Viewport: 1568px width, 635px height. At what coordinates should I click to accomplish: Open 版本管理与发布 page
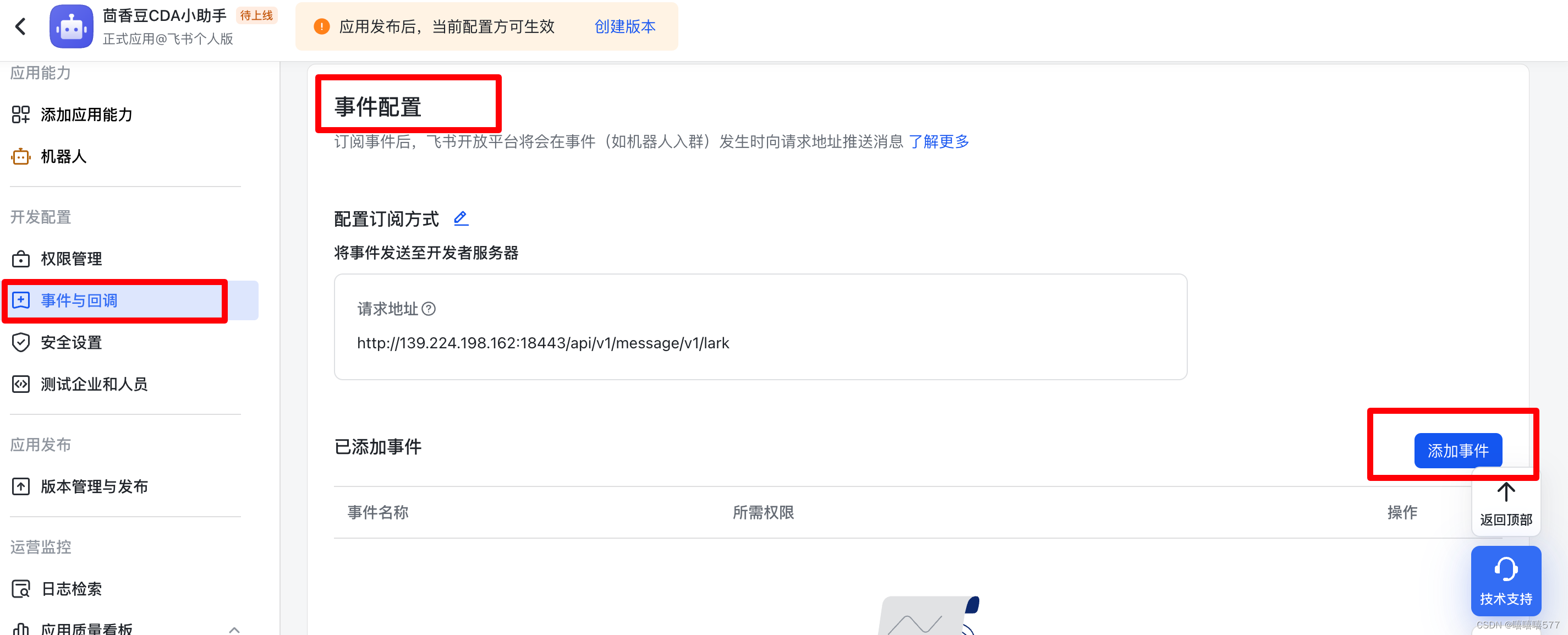tap(94, 486)
